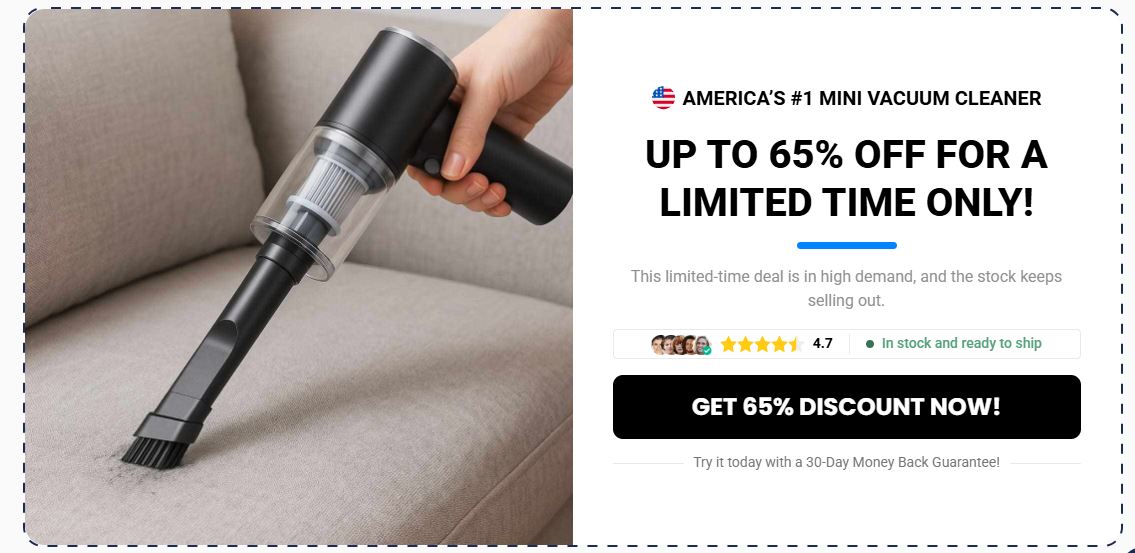Click America's #1 Mini Vacuum Cleaner title
Viewport: 1135px width, 553px height.
pyautogui.click(x=861, y=98)
